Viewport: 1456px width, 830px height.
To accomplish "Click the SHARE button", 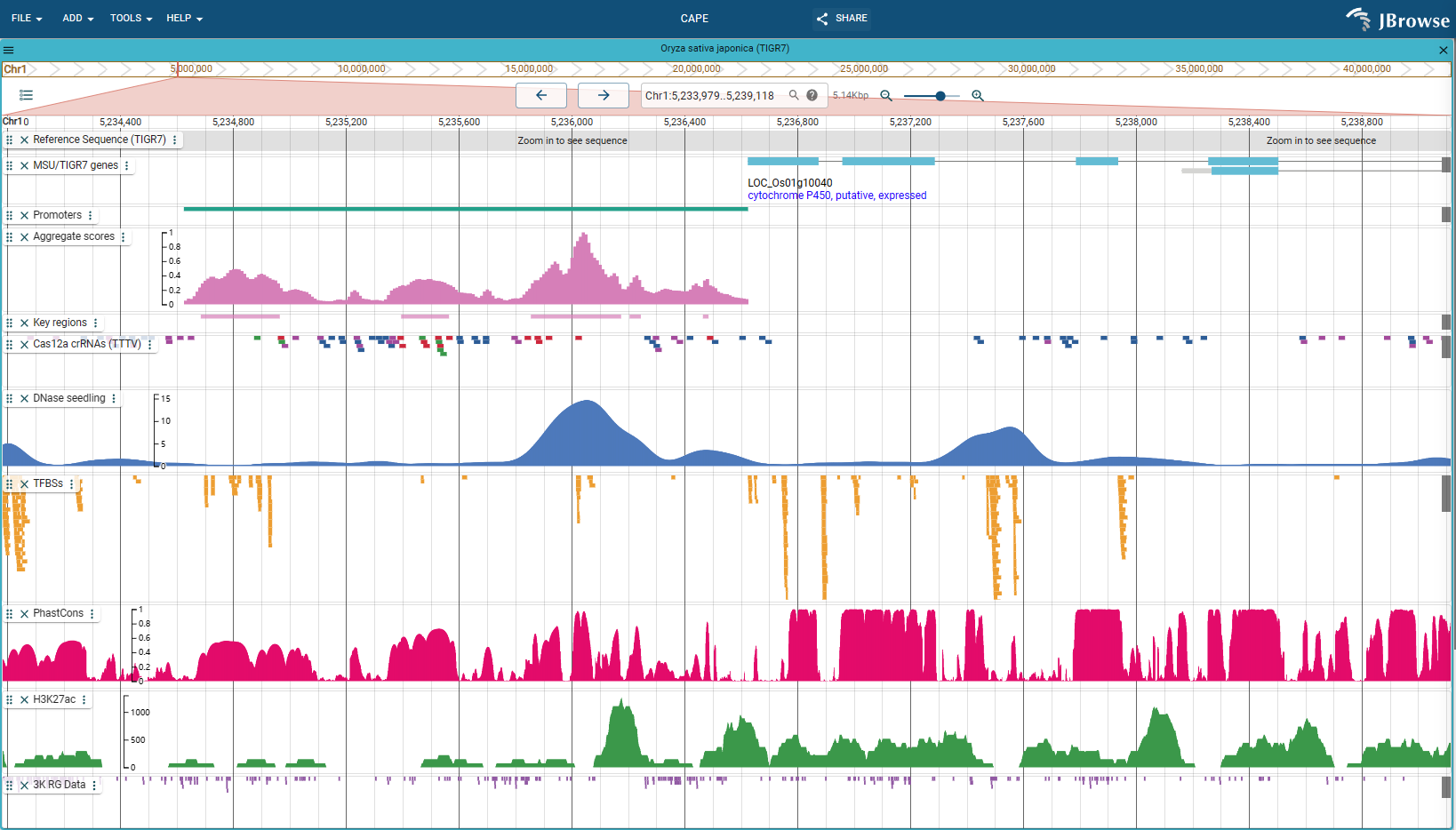I will click(x=842, y=19).
